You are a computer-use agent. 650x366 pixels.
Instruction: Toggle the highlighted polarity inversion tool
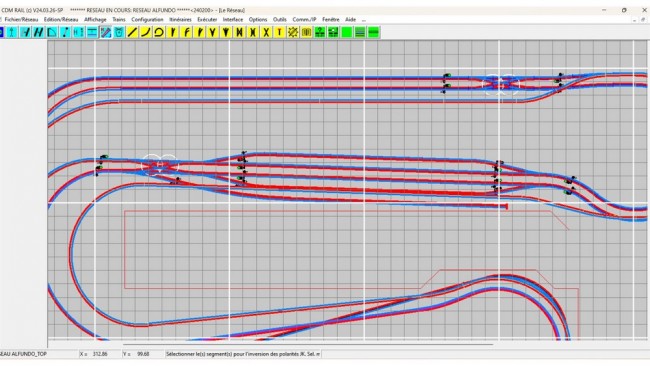coord(106,32)
